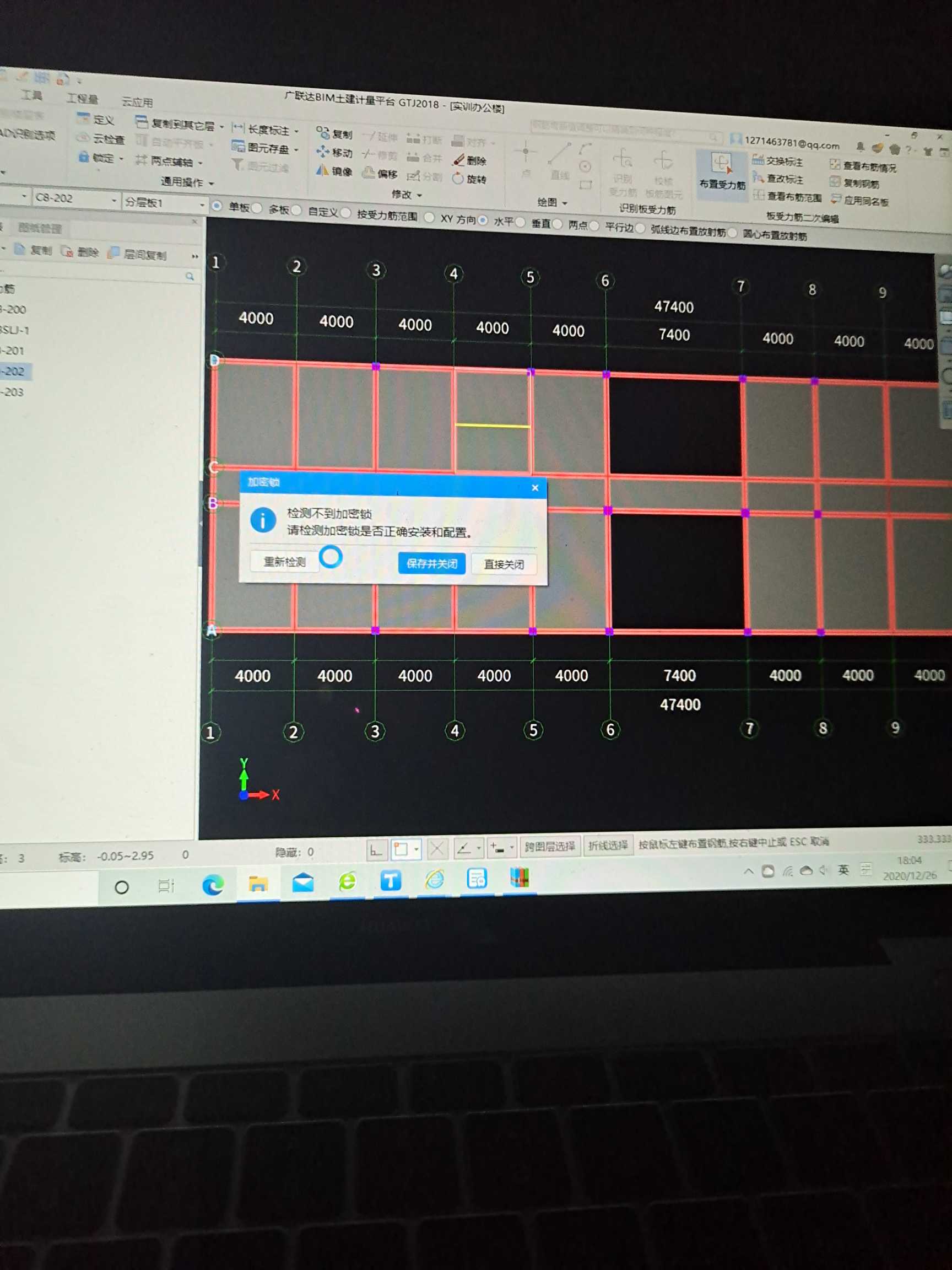Click 保存并关闭 in the dialog
Screen dimensions: 952x1270
[432, 564]
